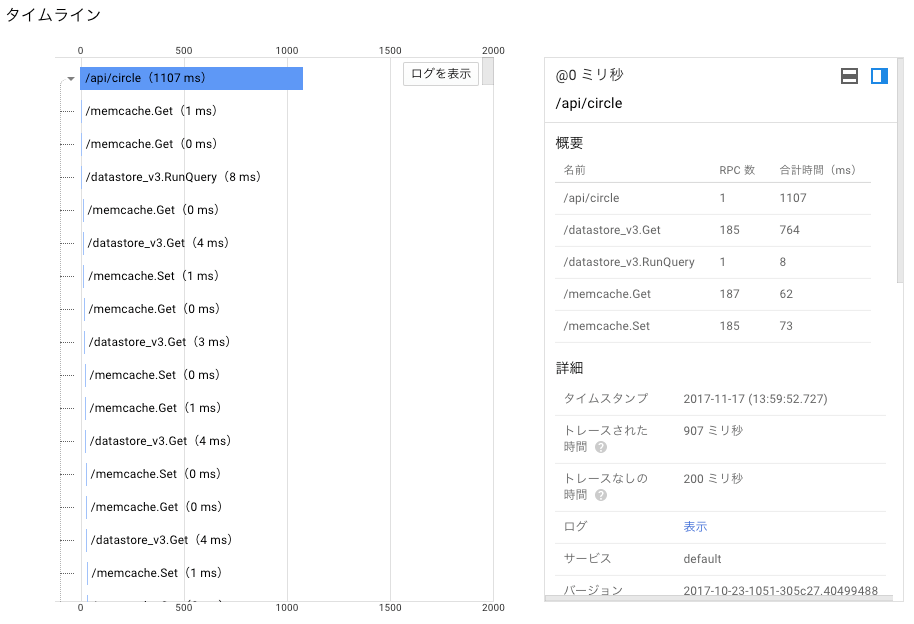Switch to horizontal split layout view

click(849, 75)
